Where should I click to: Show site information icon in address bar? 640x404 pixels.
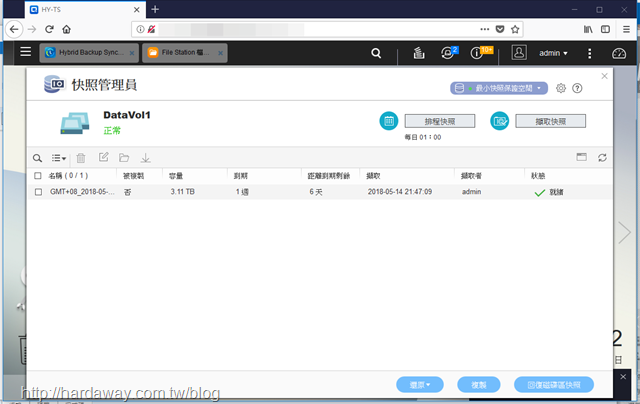point(140,29)
